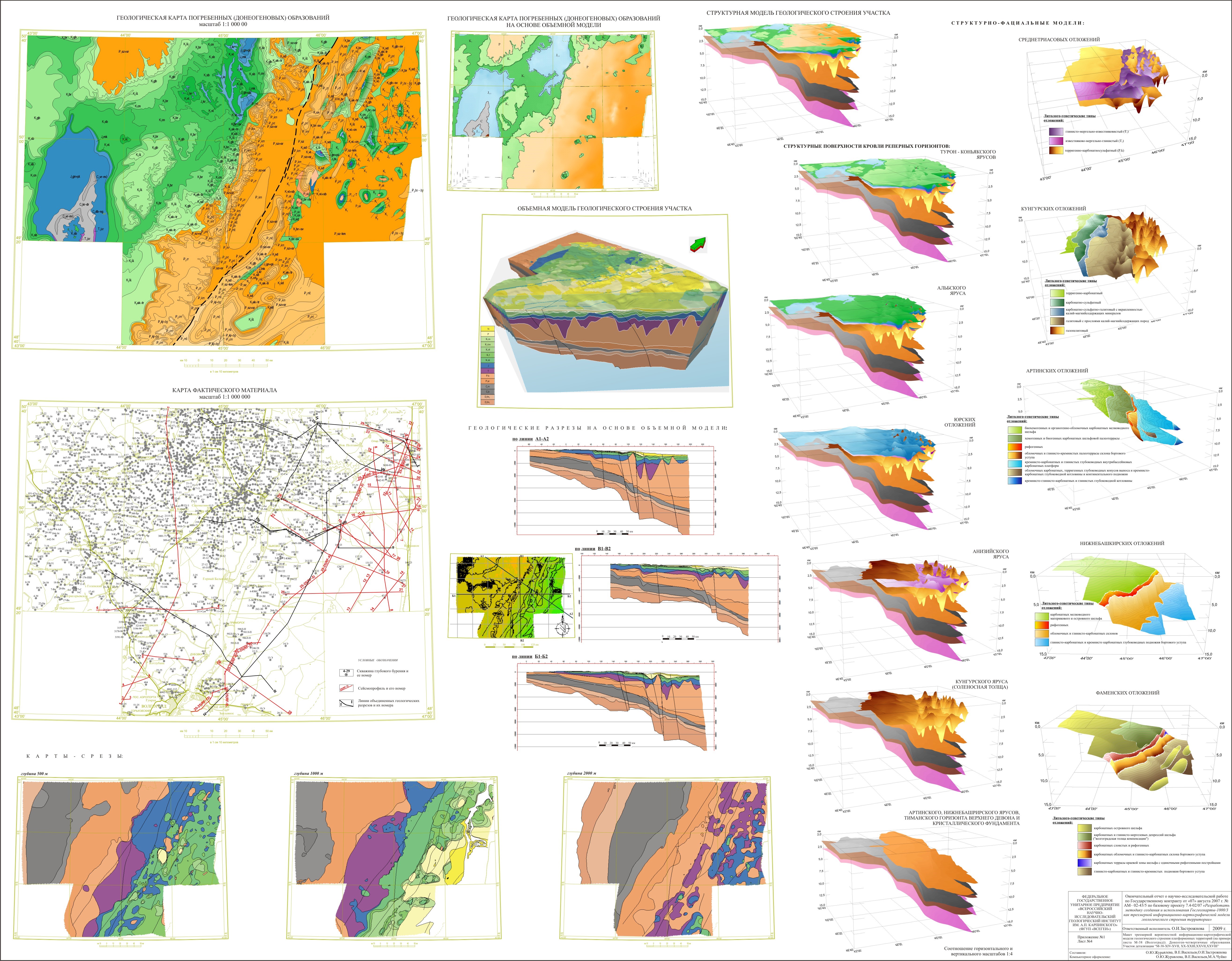Click the swatch for 'рифогенных' in the Nizhnebashkir legend
The image size is (1232, 961).
click(x=1042, y=625)
